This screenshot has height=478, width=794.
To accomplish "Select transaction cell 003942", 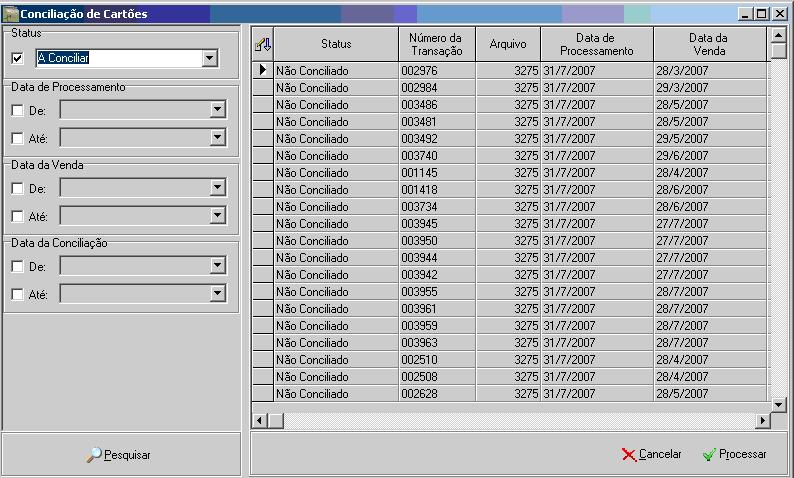I will pos(437,275).
